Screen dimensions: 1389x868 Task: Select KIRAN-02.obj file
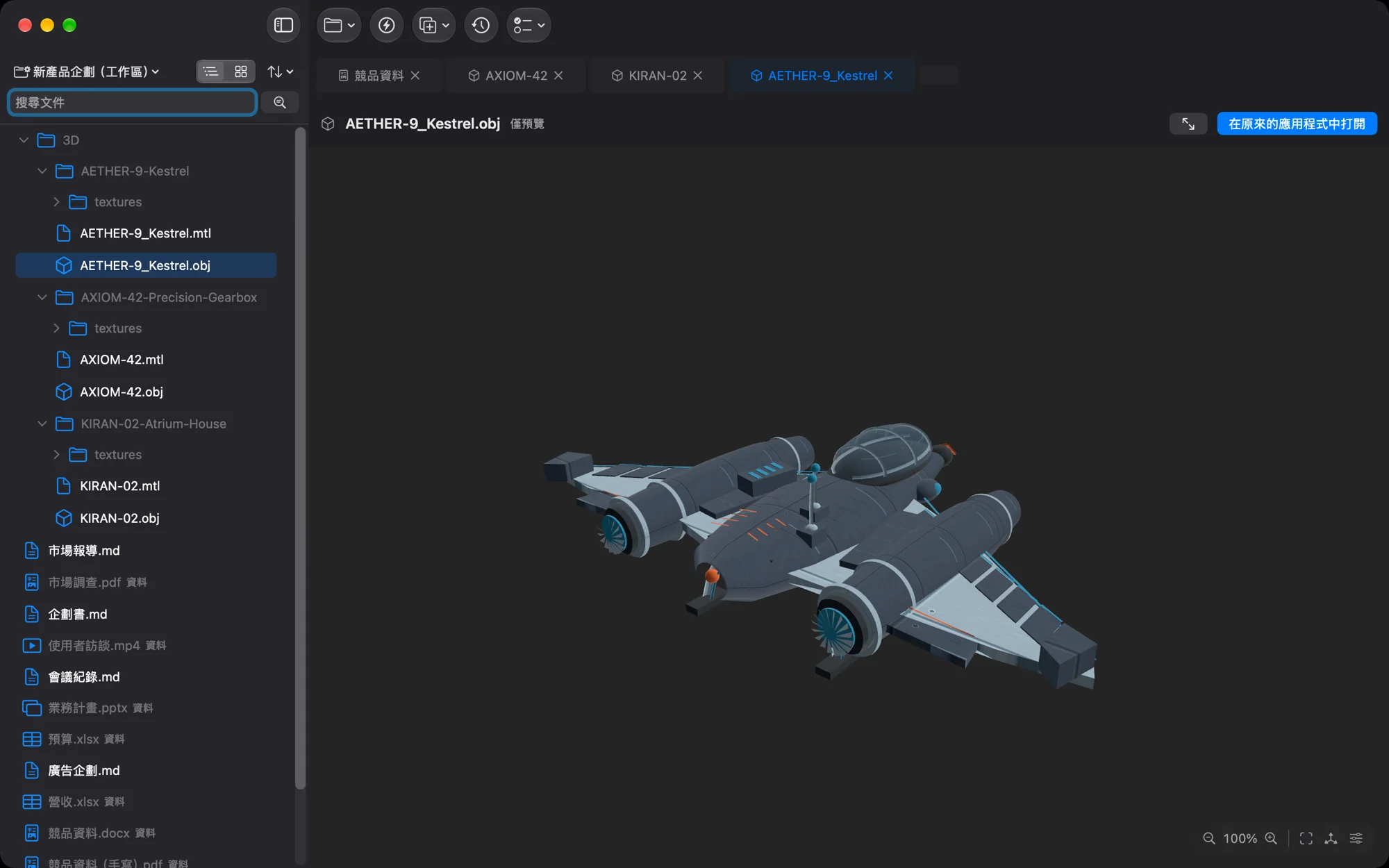coord(146,518)
